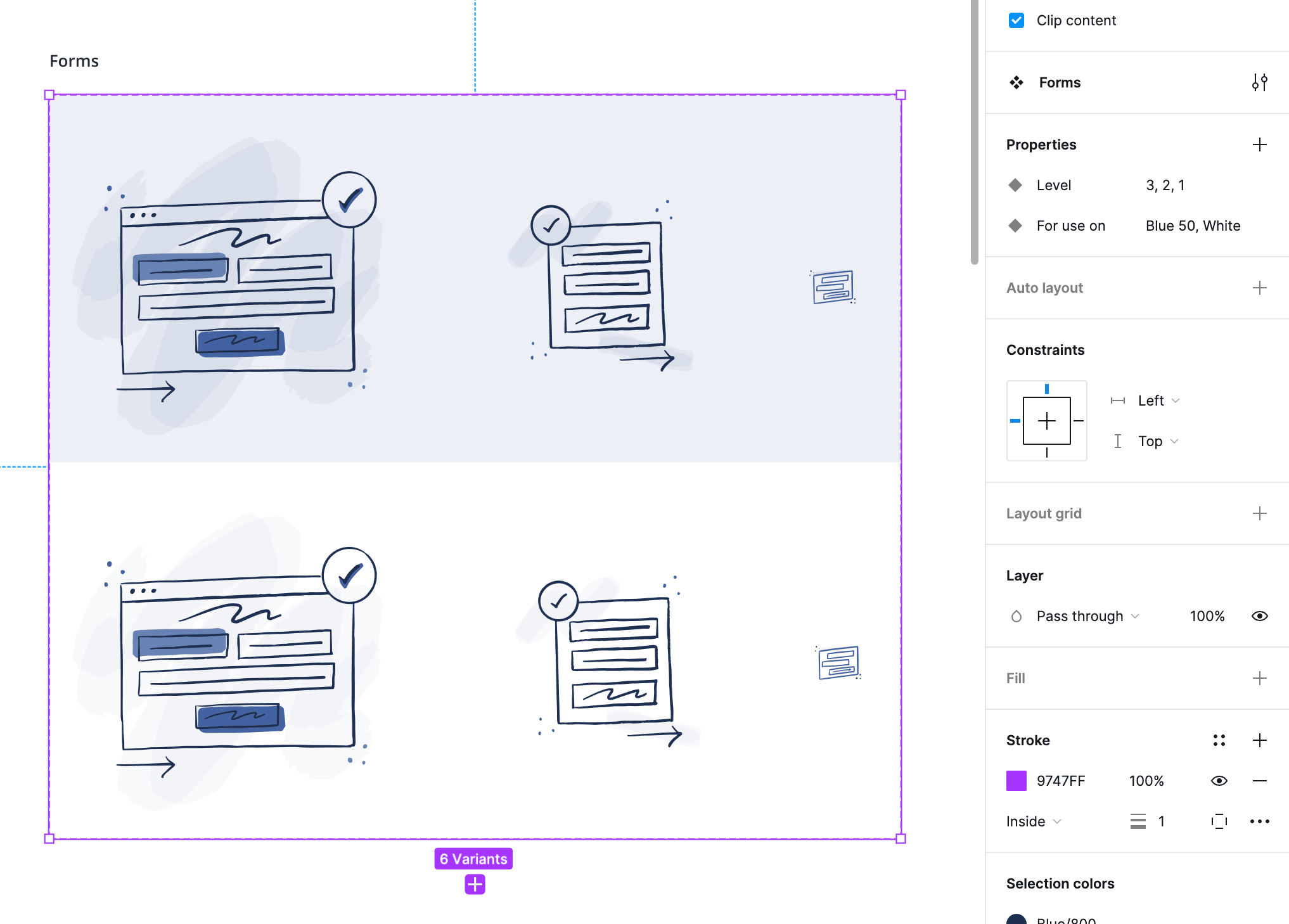Click the purple 9747FF stroke swatch
1289x924 pixels.
(1016, 781)
